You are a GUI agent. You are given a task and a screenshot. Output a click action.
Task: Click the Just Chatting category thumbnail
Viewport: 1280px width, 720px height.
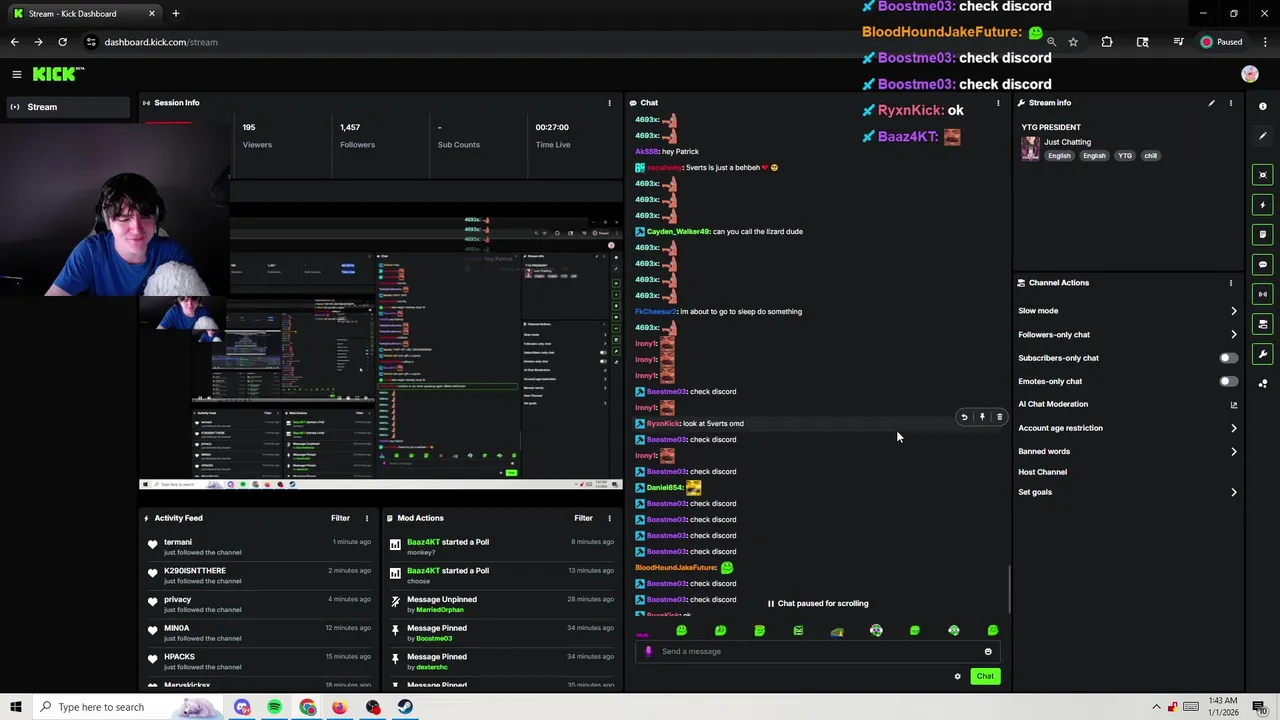(1030, 149)
